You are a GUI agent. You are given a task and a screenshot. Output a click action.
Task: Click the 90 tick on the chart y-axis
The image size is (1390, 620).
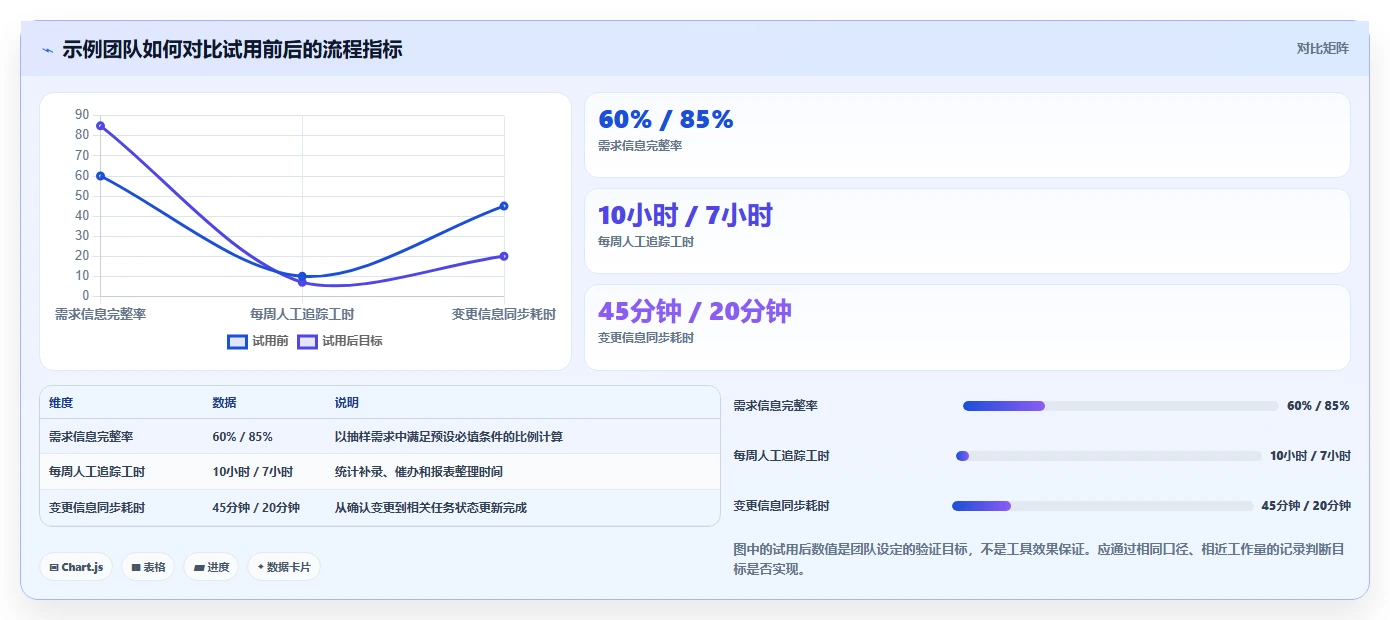click(x=82, y=115)
